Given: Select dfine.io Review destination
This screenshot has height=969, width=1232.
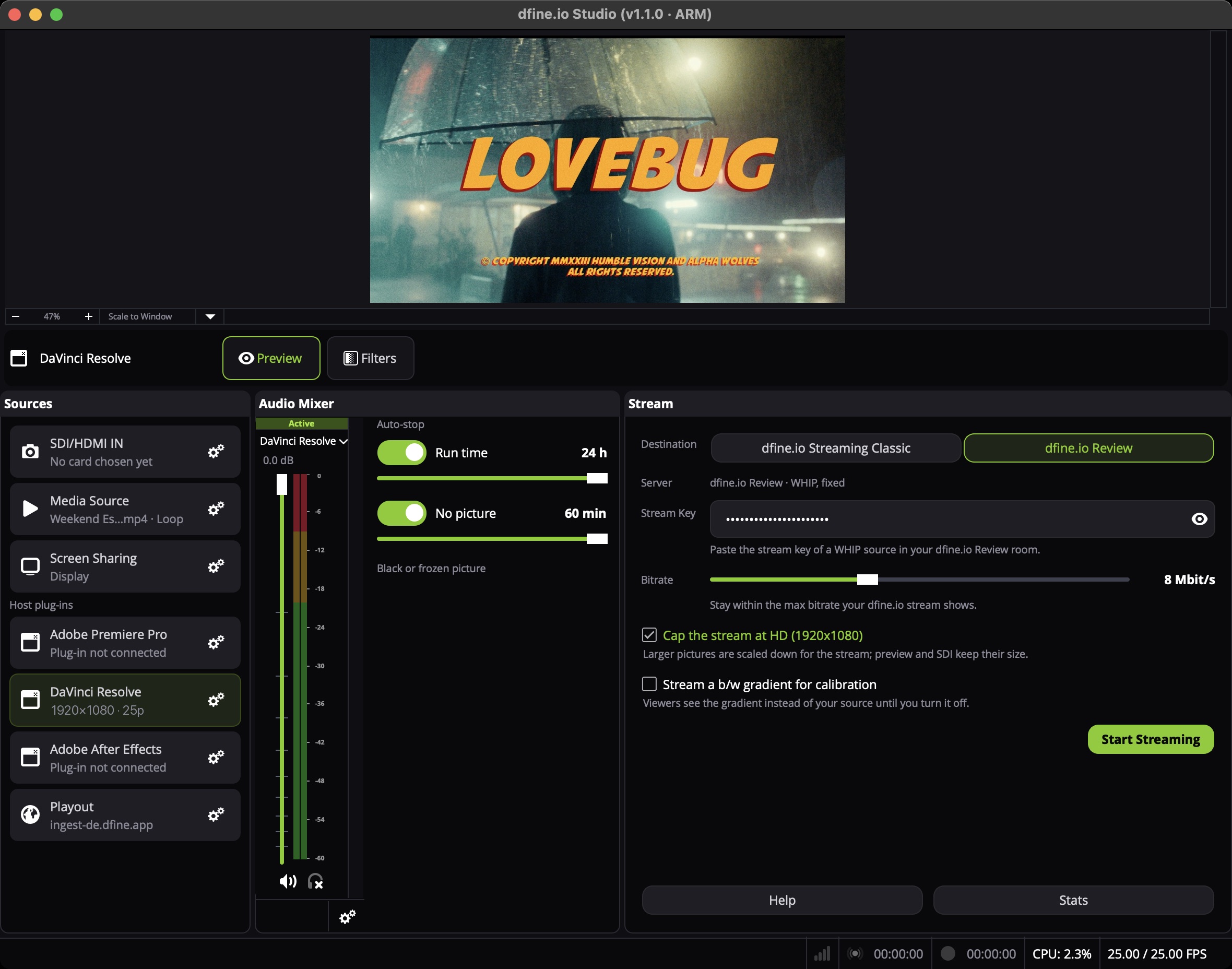Looking at the screenshot, I should click(x=1088, y=448).
